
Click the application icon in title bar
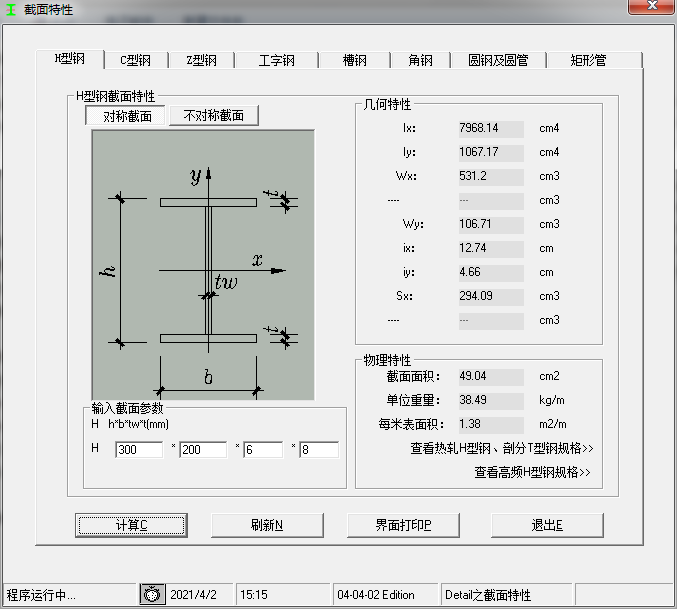tap(11, 9)
